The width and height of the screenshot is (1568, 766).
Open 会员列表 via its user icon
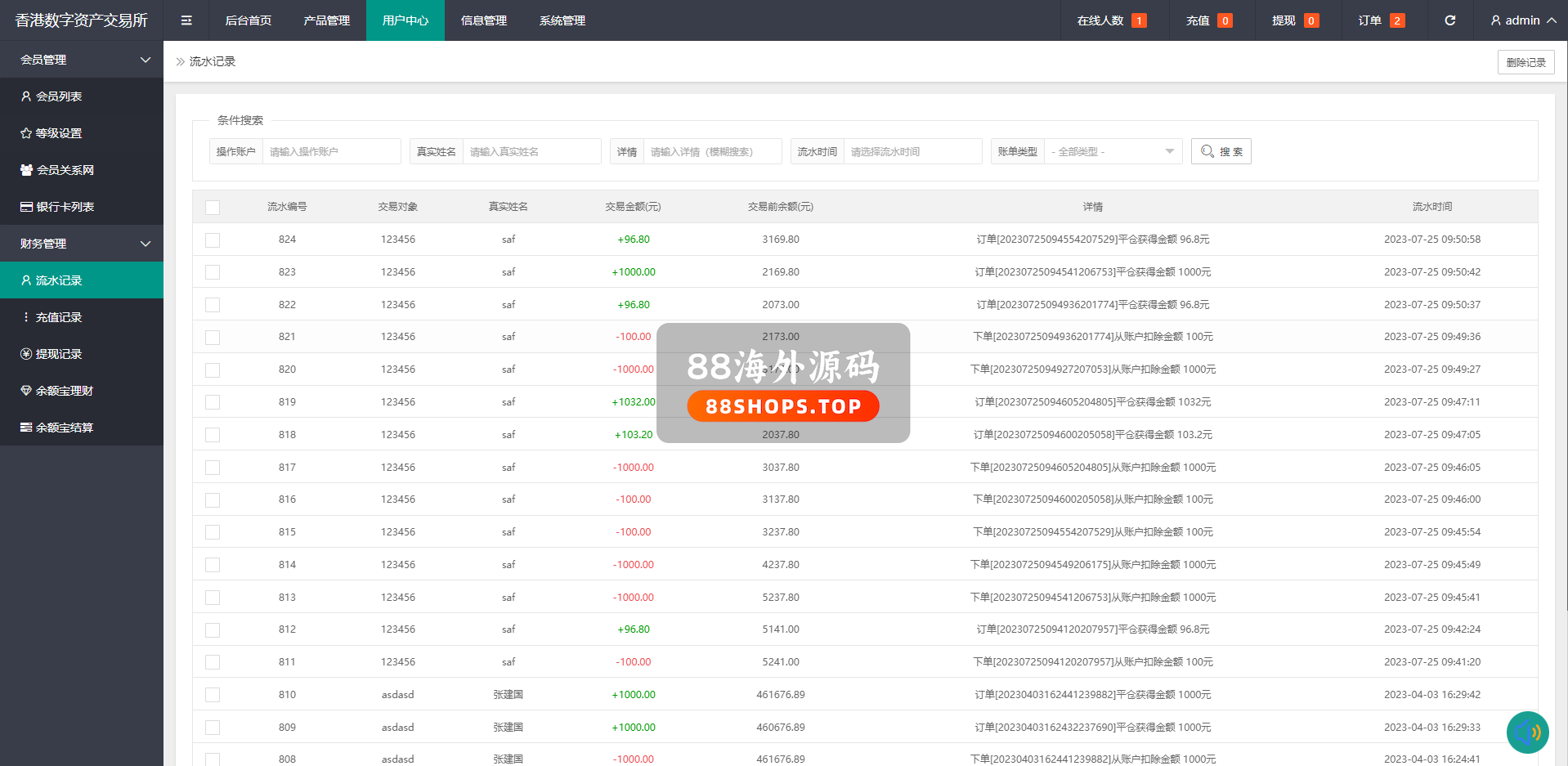[x=26, y=96]
